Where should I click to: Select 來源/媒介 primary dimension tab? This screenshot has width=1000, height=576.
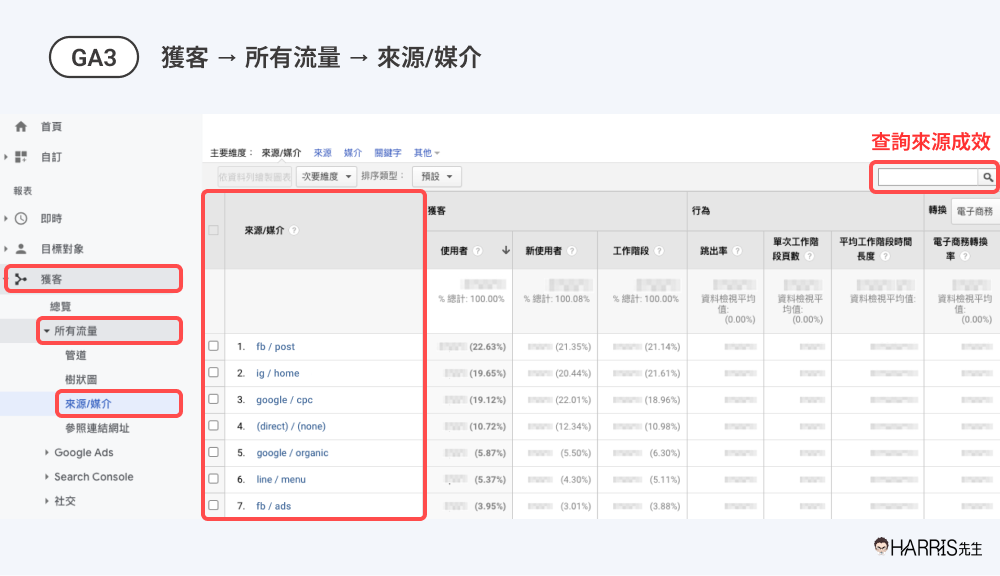(281, 153)
